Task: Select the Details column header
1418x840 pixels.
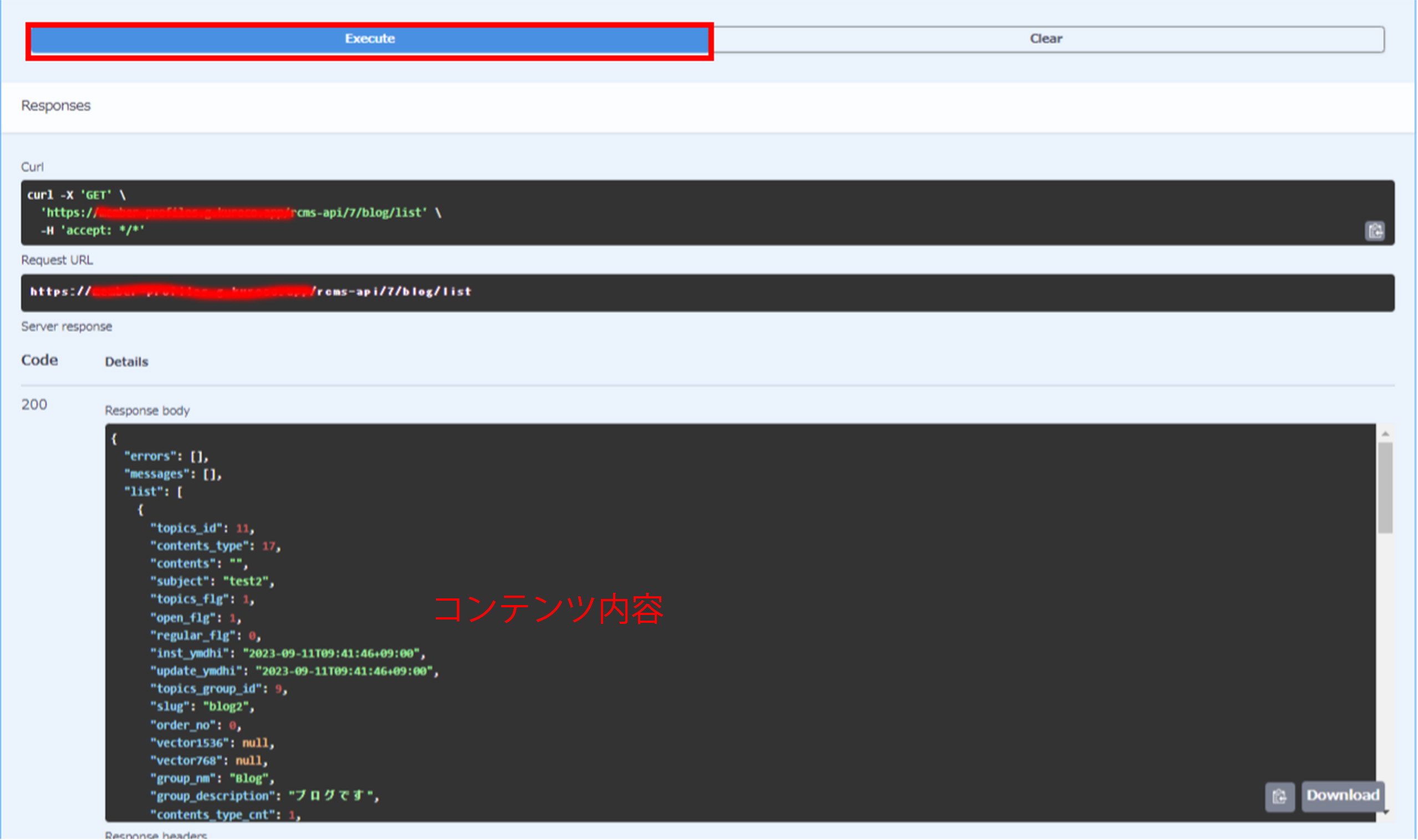Action: coord(126,361)
